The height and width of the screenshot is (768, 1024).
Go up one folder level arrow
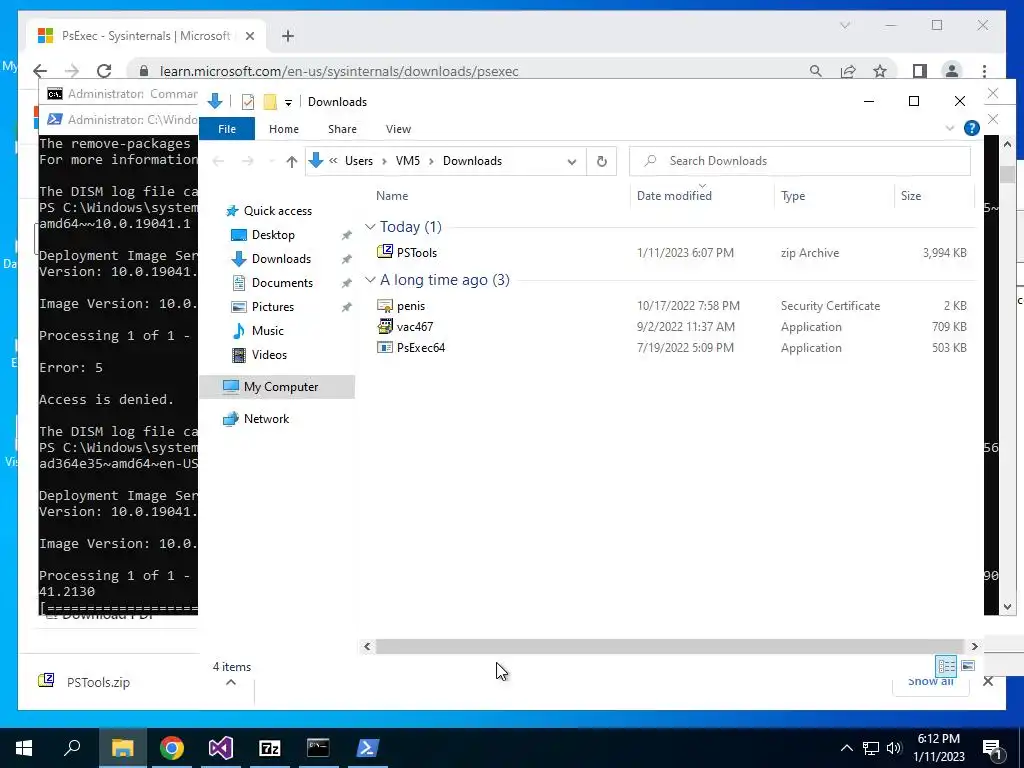292,161
